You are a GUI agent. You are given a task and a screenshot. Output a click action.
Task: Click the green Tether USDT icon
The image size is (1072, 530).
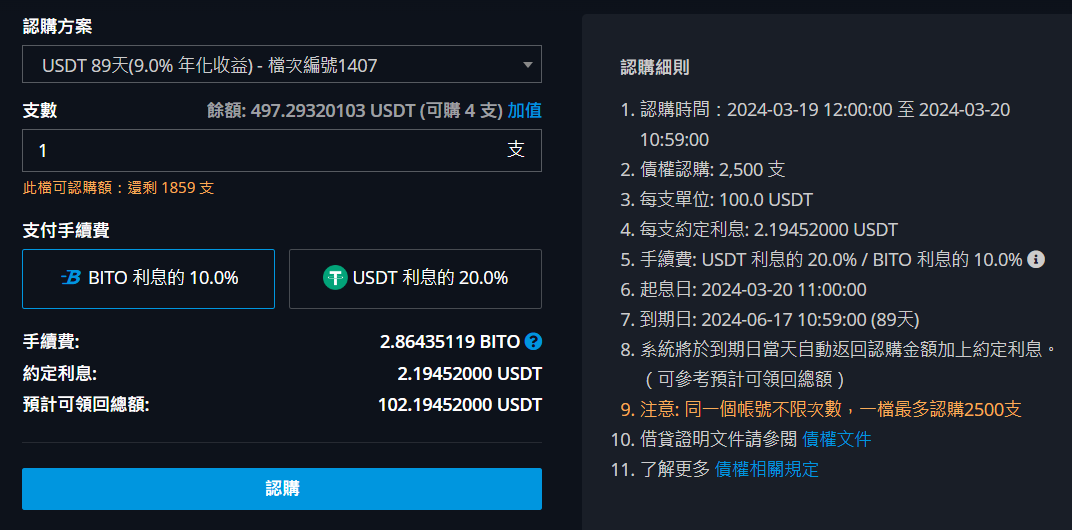pos(335,278)
